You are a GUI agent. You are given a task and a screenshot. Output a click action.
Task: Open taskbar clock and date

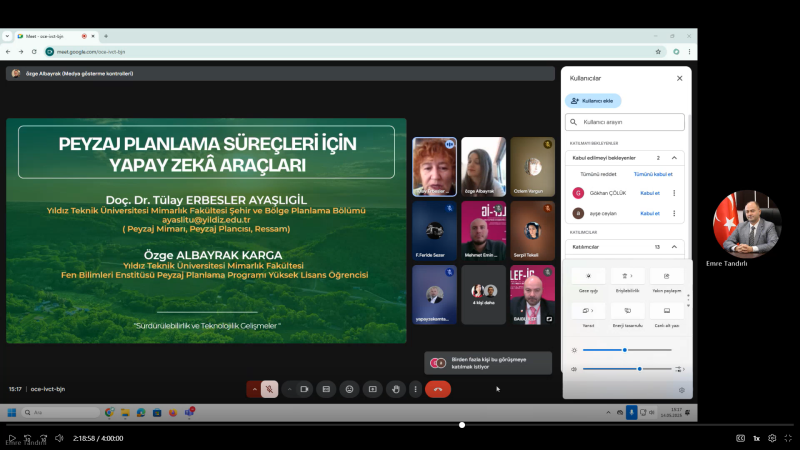click(672, 412)
